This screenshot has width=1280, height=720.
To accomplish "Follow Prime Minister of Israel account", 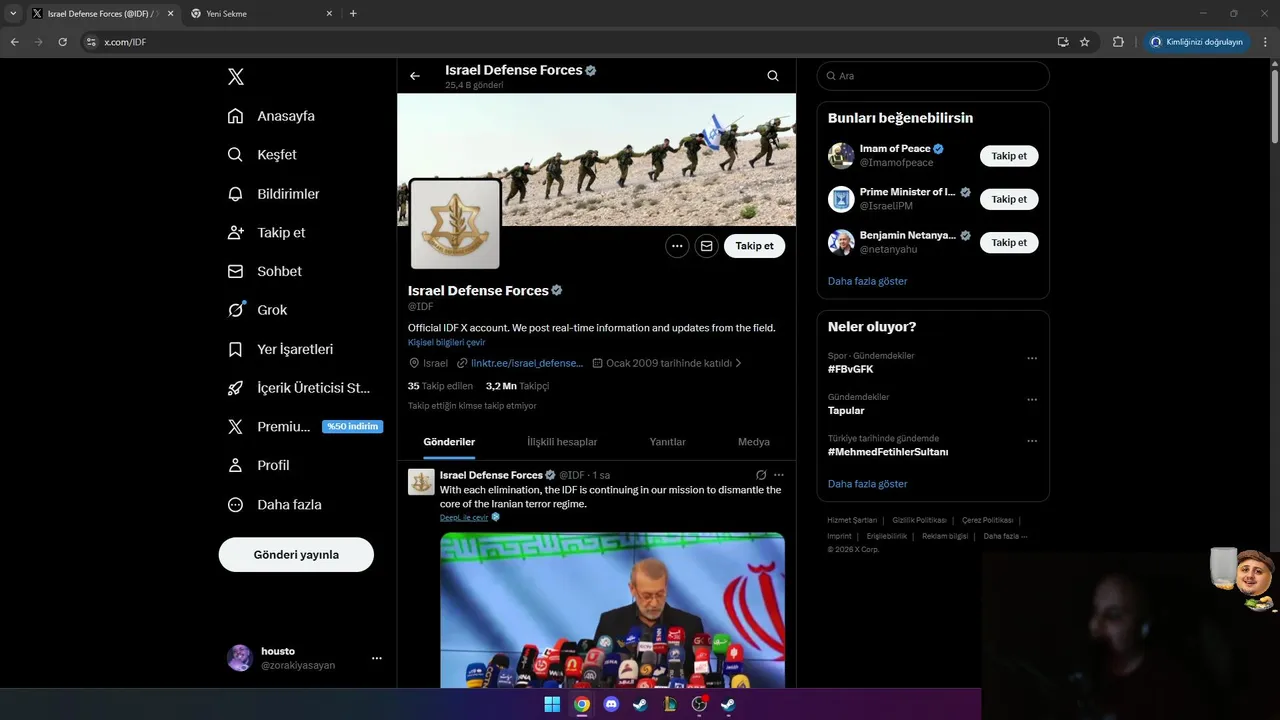I will click(x=1009, y=199).
